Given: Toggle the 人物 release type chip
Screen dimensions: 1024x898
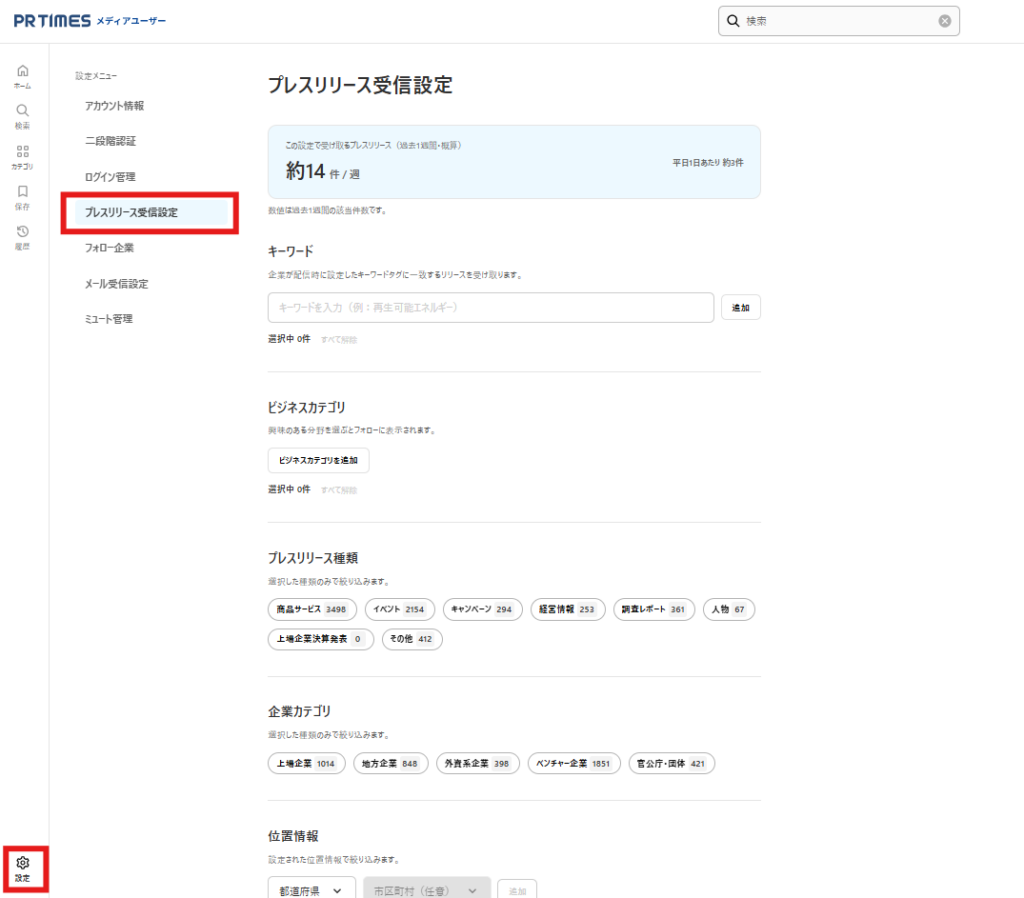Looking at the screenshot, I should [x=729, y=609].
